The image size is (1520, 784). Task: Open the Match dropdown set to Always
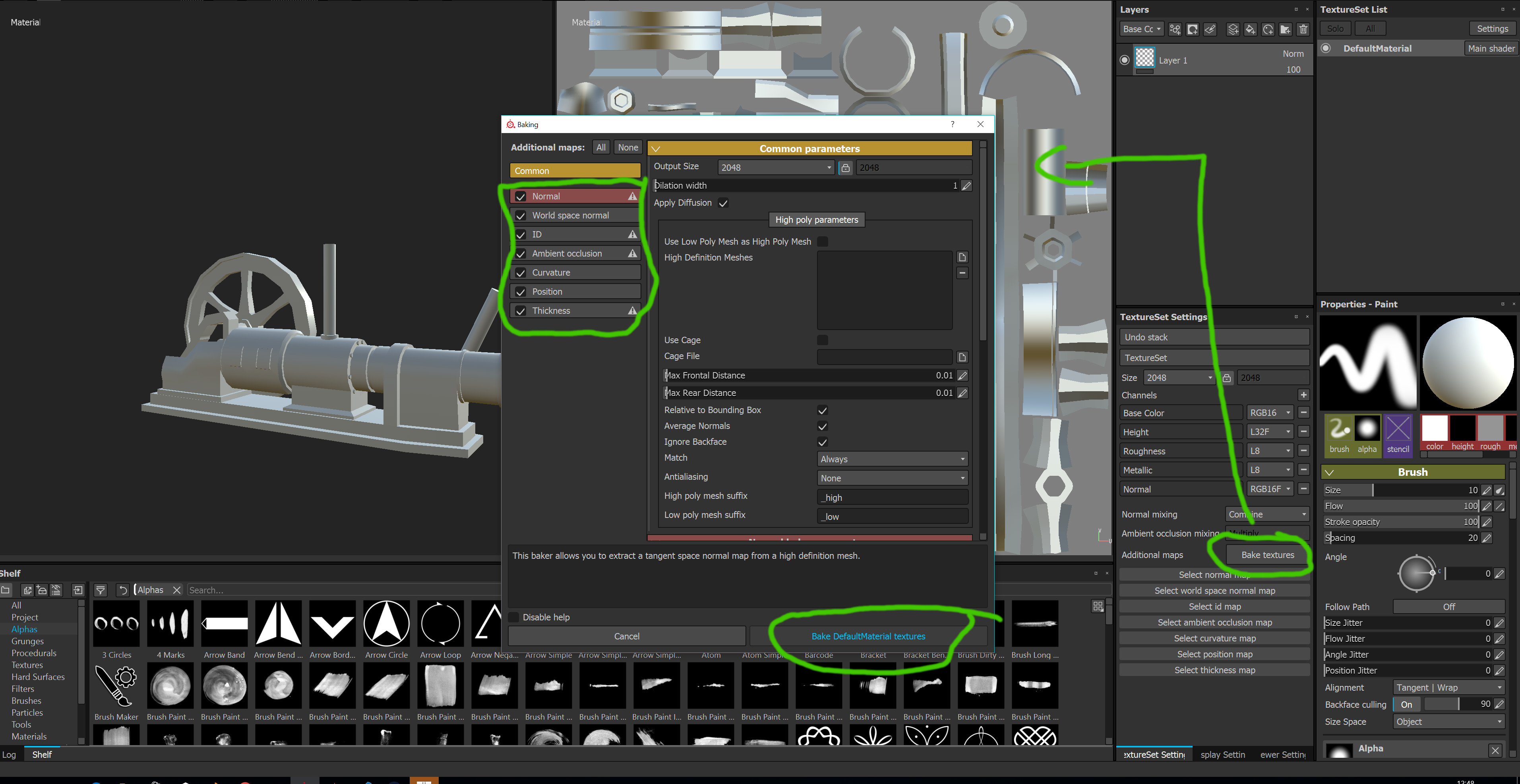point(892,459)
